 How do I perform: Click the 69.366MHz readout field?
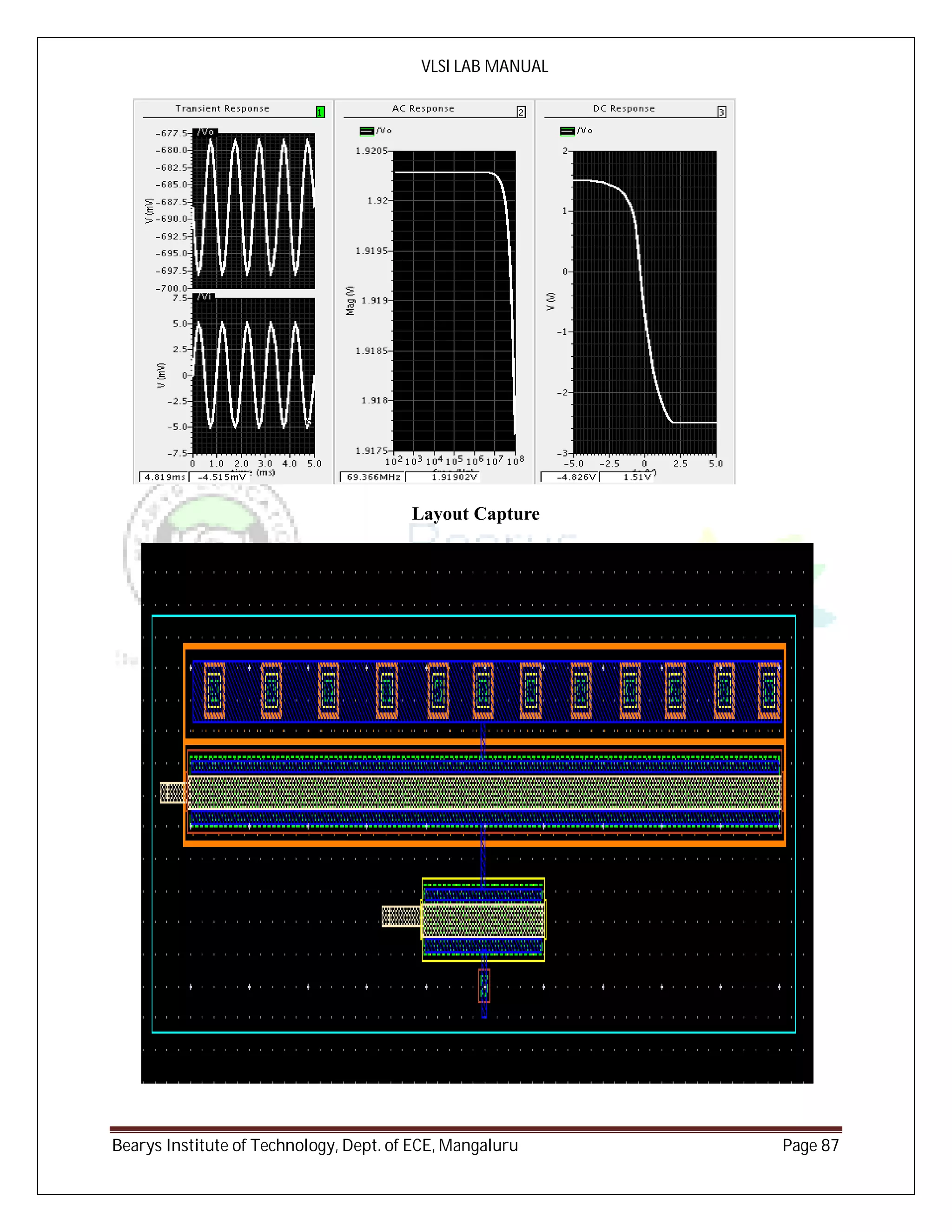(x=373, y=477)
